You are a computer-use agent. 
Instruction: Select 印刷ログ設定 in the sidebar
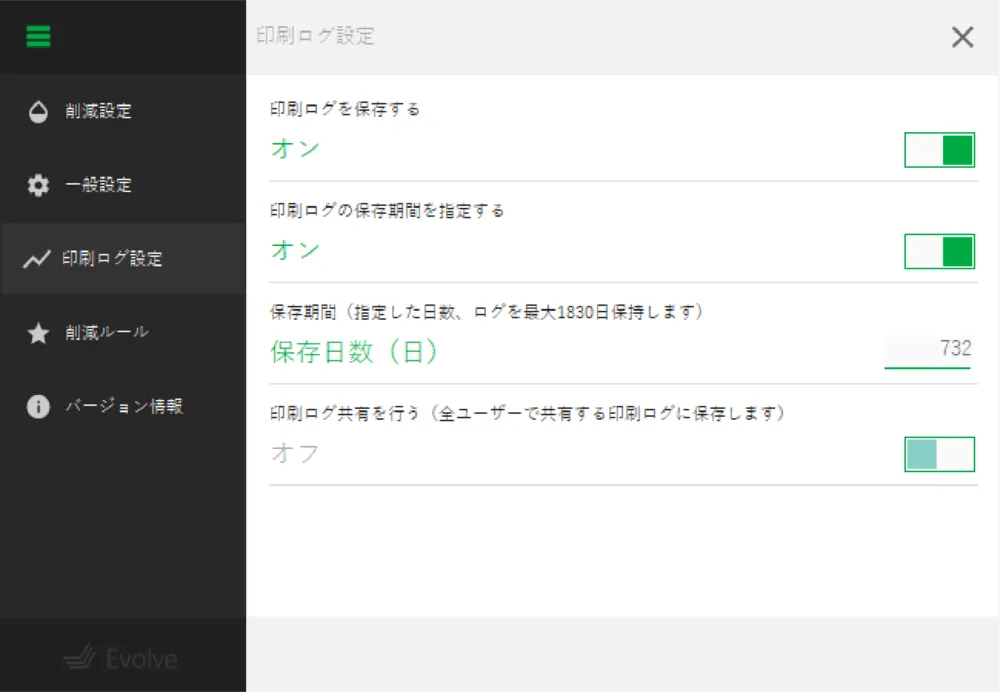pos(123,259)
